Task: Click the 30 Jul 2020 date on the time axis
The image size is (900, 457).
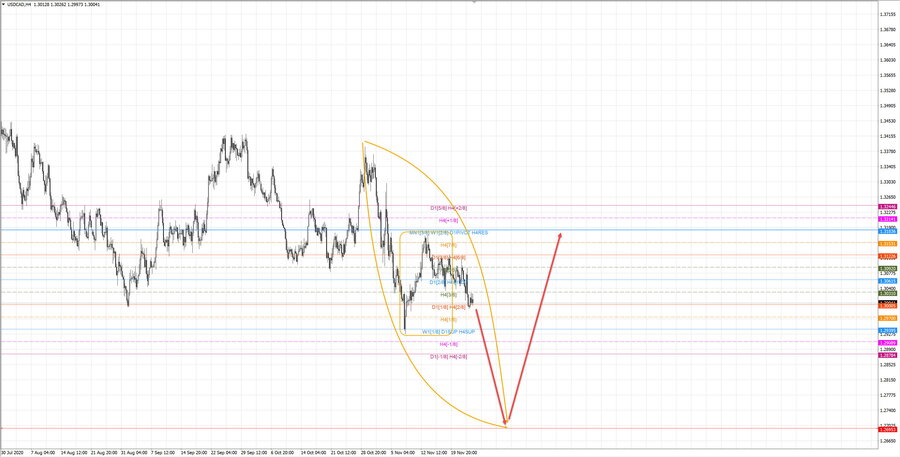Action: (10, 452)
